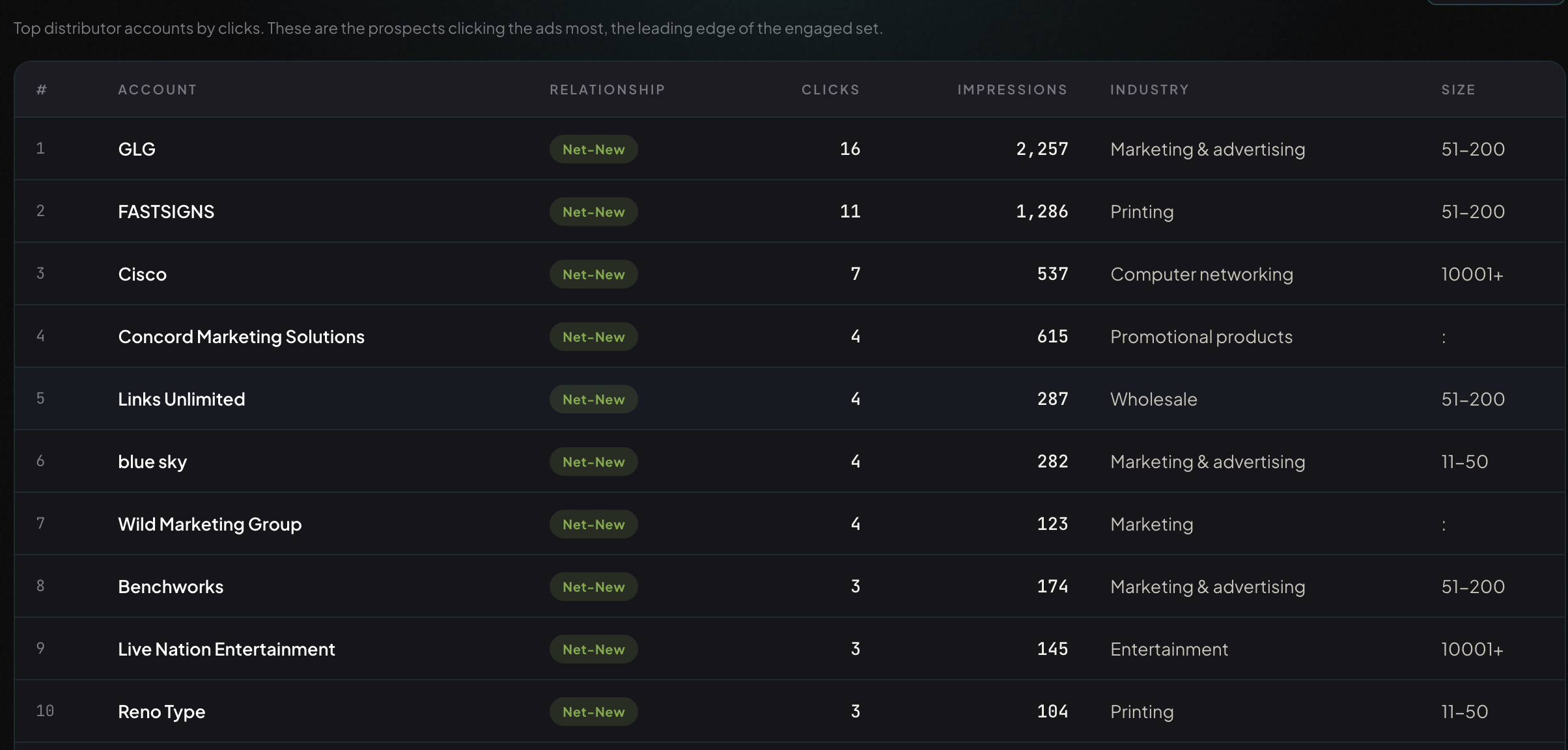This screenshot has height=750, width=1568.
Task: Select the Benchworks account name
Action: pyautogui.click(x=171, y=587)
